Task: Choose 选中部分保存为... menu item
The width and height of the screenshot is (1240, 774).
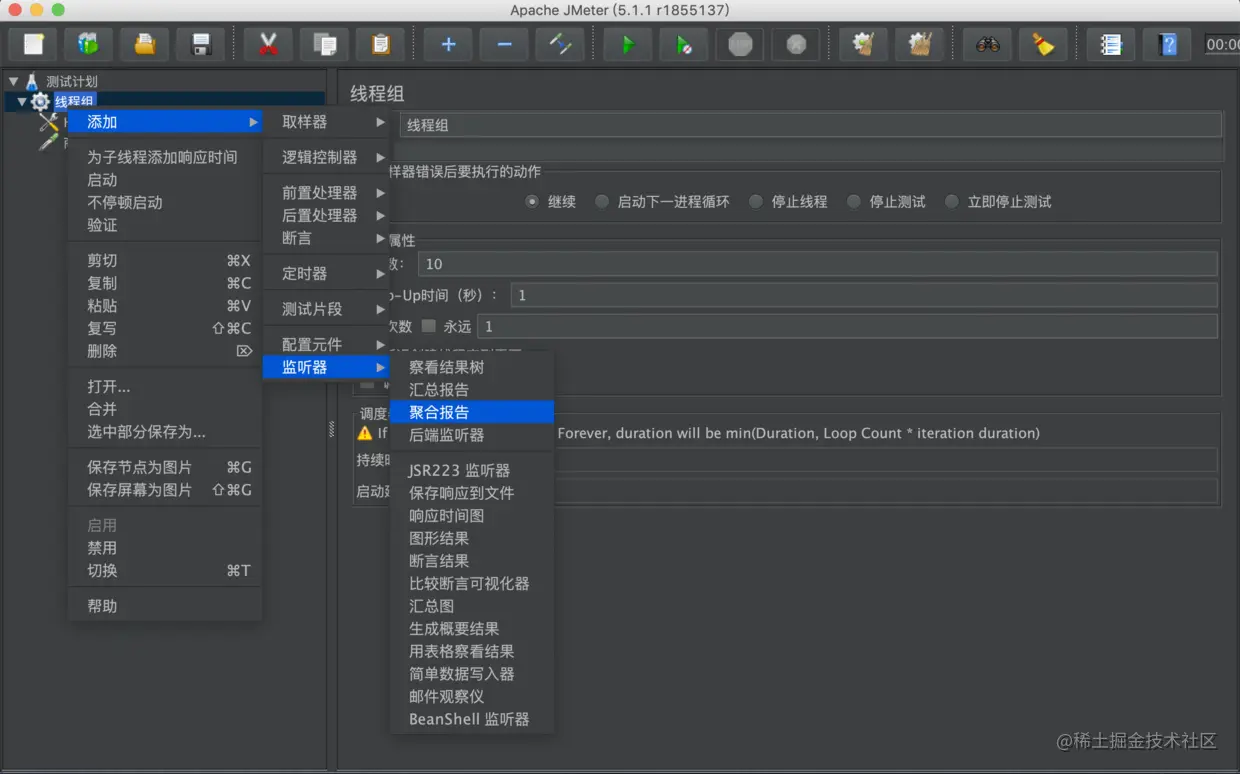Action: click(x=165, y=432)
